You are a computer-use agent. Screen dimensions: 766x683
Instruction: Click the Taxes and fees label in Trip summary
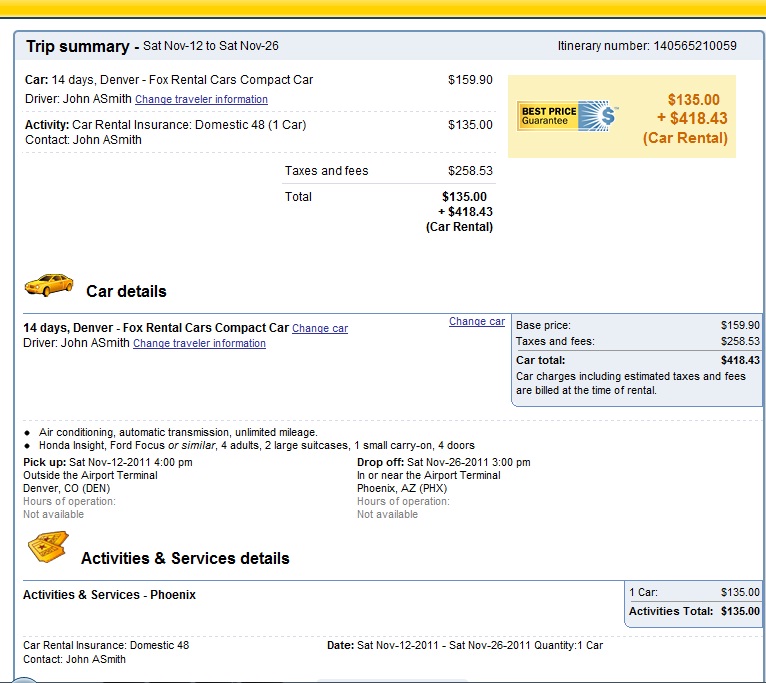coord(326,171)
